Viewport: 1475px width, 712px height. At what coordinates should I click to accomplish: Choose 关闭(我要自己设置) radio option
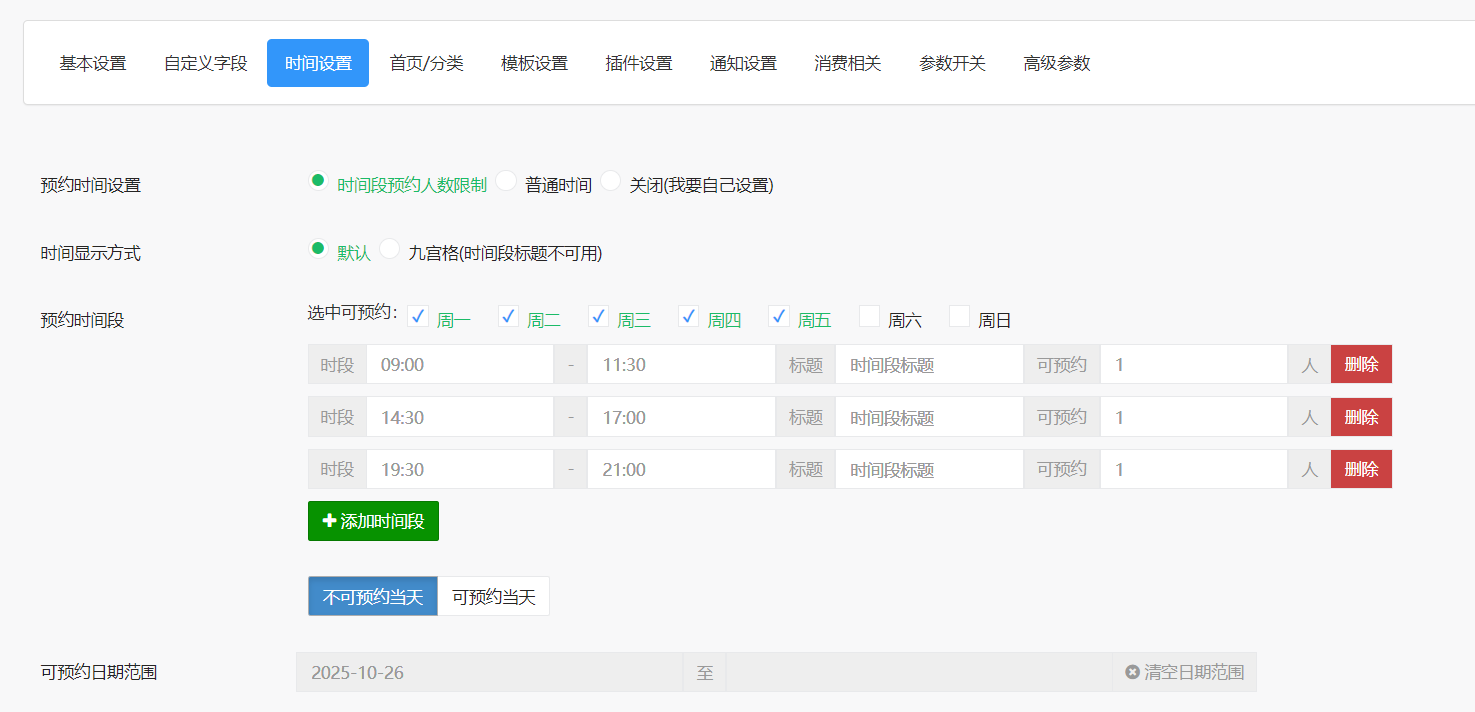click(611, 182)
